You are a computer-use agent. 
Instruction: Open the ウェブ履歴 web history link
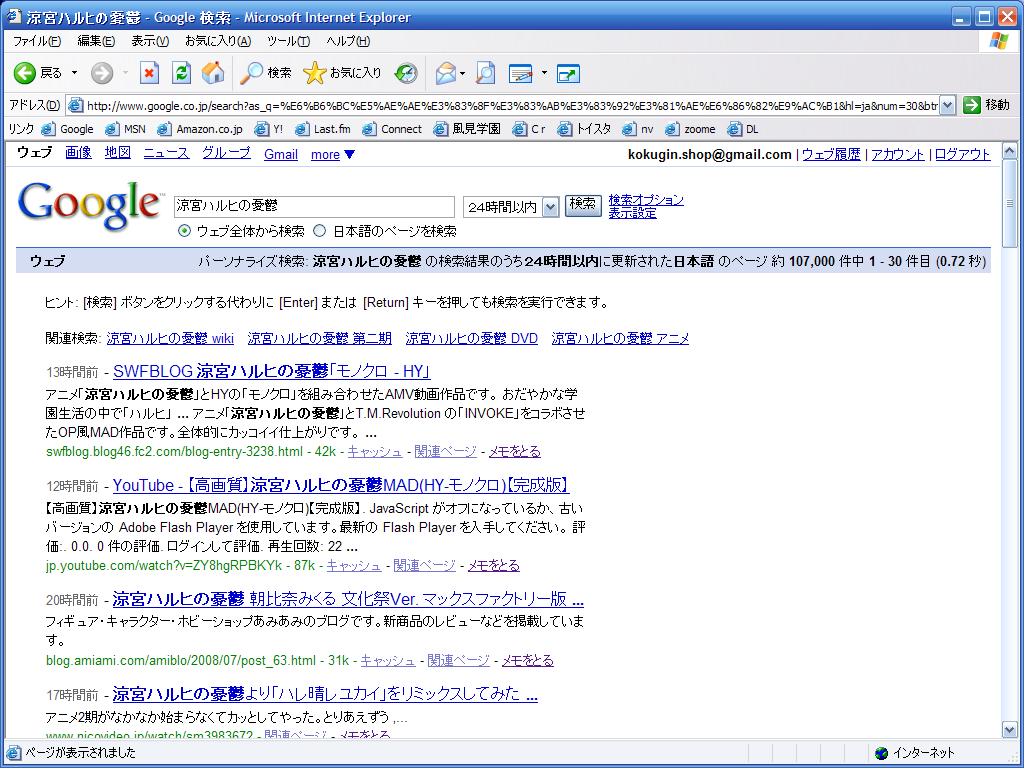[x=831, y=155]
